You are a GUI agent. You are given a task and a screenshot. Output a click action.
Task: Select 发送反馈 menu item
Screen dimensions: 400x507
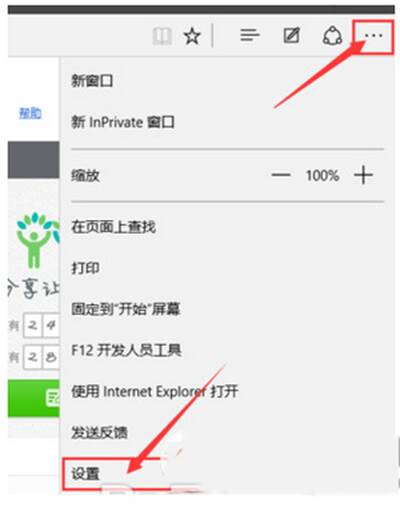click(x=99, y=433)
